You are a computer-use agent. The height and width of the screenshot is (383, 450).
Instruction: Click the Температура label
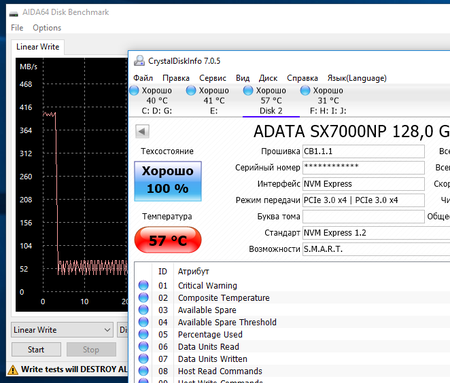[167, 217]
